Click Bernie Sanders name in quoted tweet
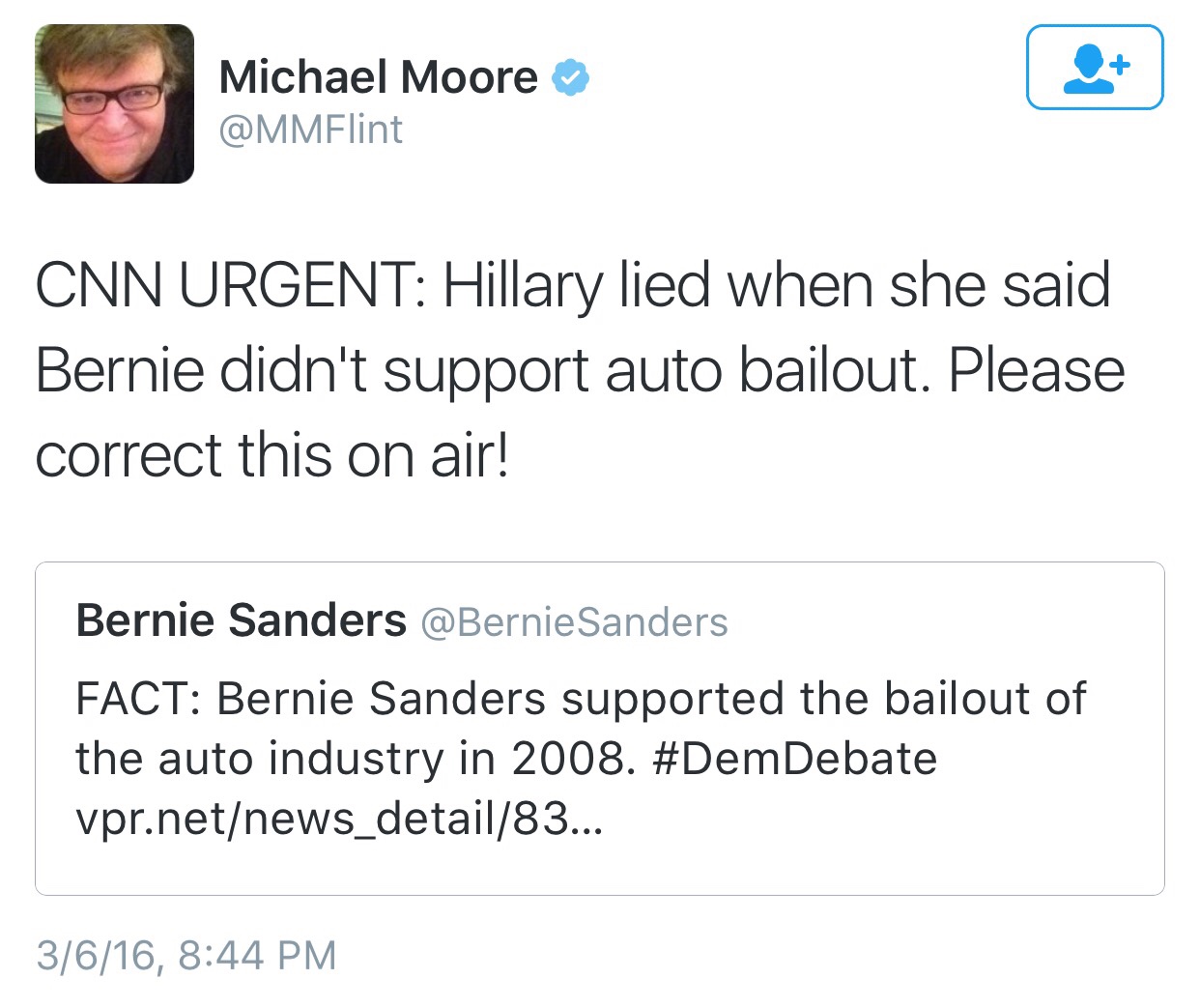This screenshot has width=1200, height=1008. pos(241,620)
